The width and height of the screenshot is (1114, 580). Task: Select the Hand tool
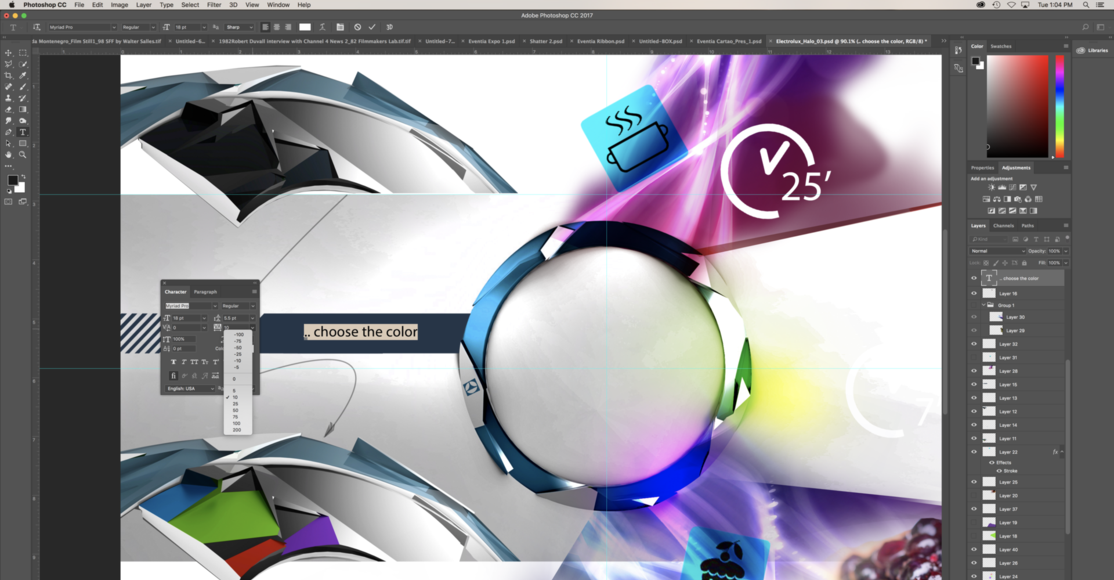[x=9, y=155]
